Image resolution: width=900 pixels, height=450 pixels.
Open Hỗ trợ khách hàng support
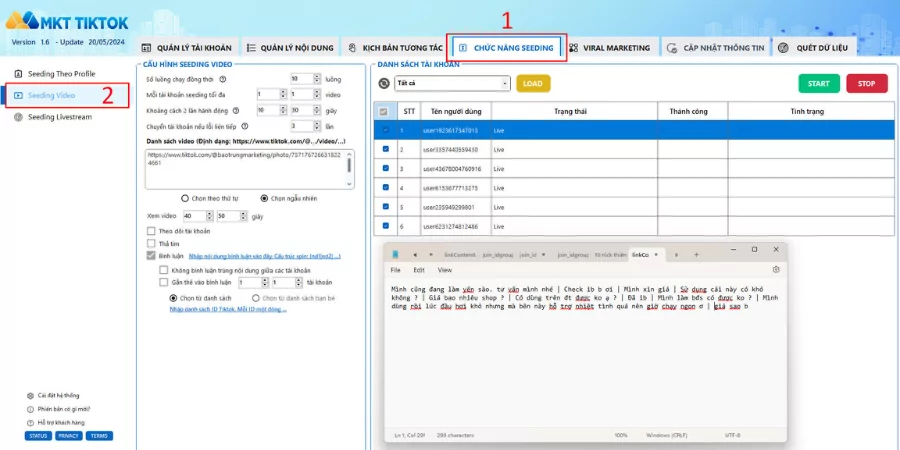pyautogui.click(x=56, y=422)
